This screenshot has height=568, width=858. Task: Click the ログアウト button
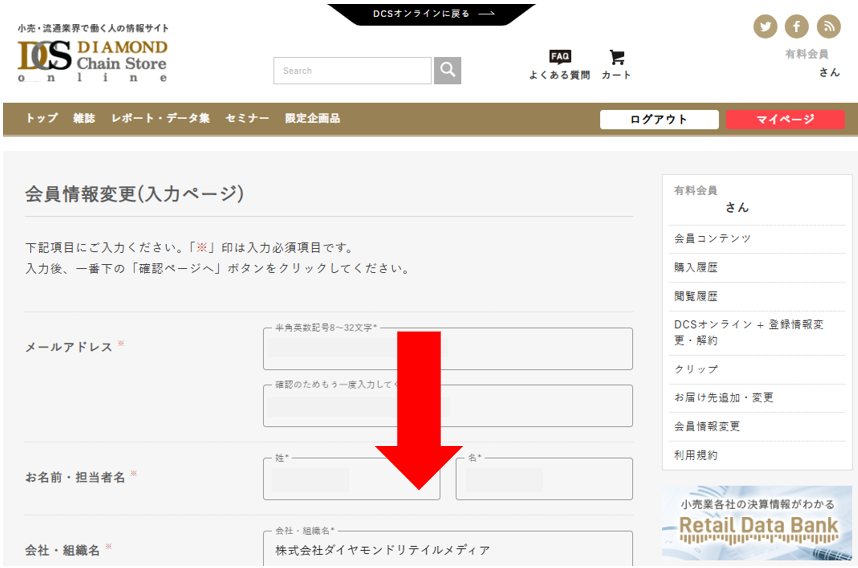pyautogui.click(x=659, y=120)
